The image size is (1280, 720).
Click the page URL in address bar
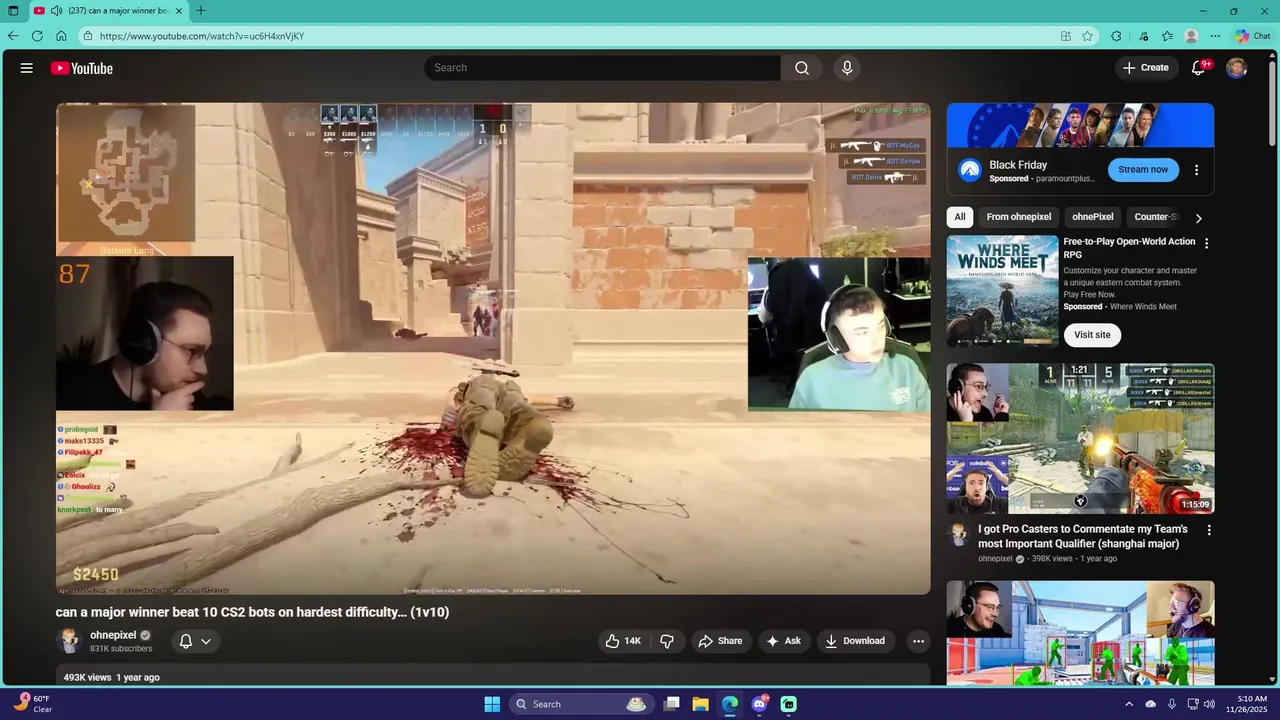coord(202,36)
